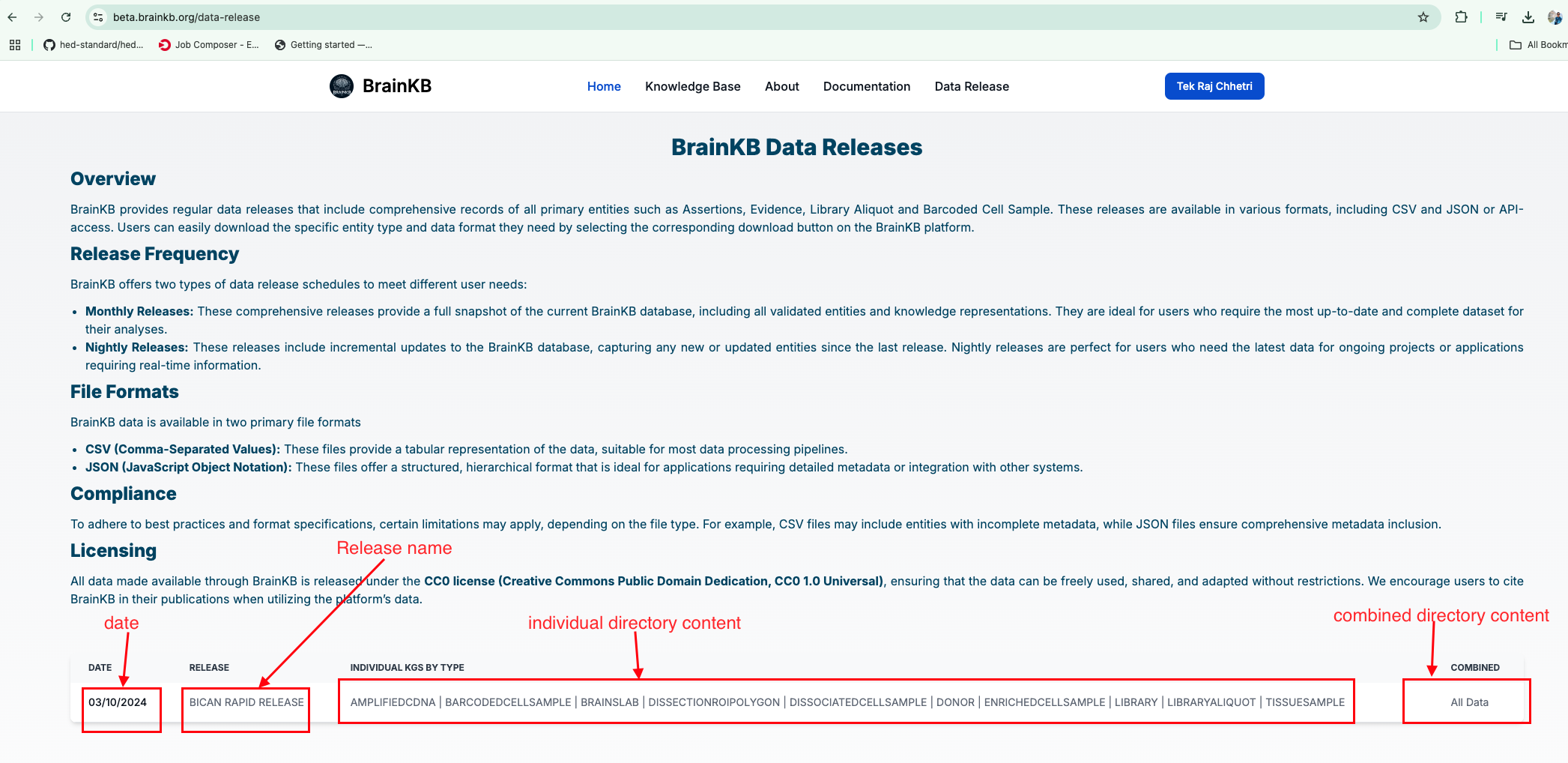The height and width of the screenshot is (763, 1568).
Task: Go back with the browser back arrow
Action: click(x=12, y=17)
